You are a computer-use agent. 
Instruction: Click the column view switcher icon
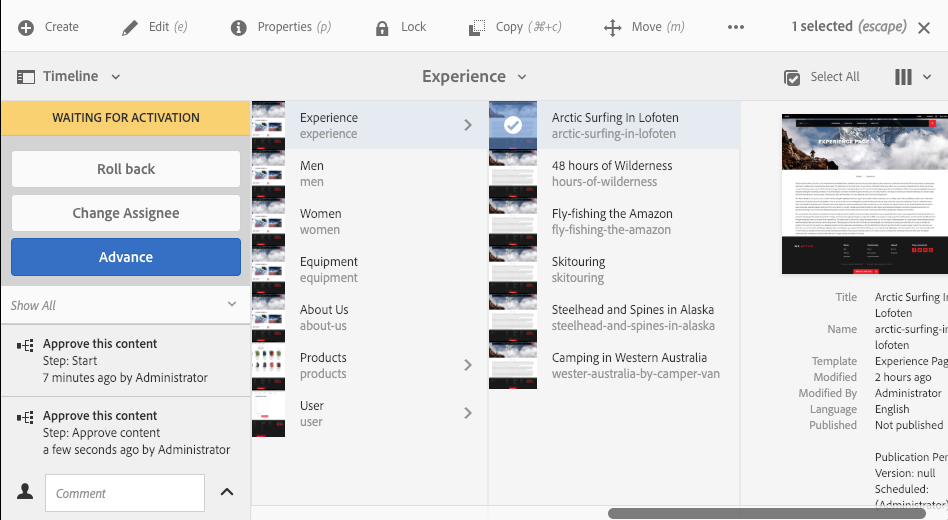(903, 77)
